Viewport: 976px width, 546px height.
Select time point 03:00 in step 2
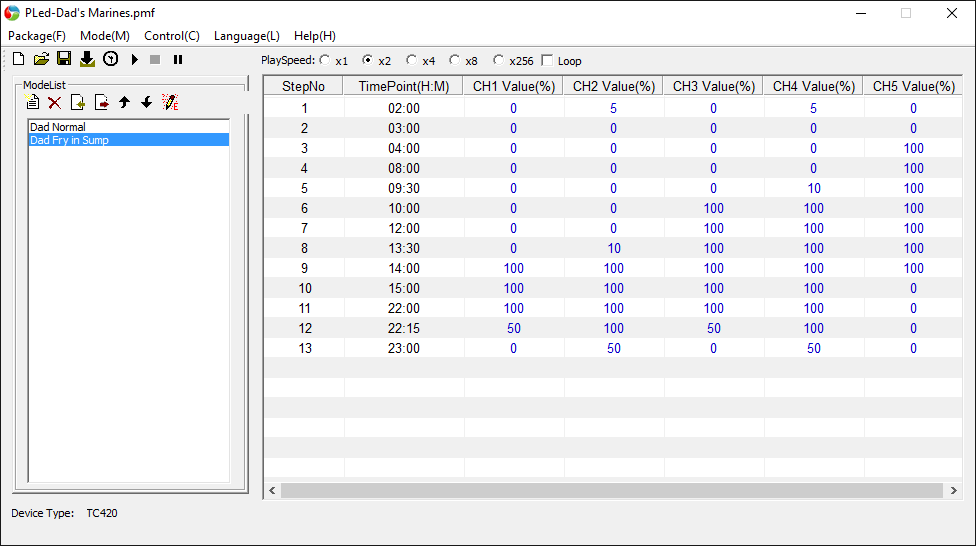click(x=404, y=128)
